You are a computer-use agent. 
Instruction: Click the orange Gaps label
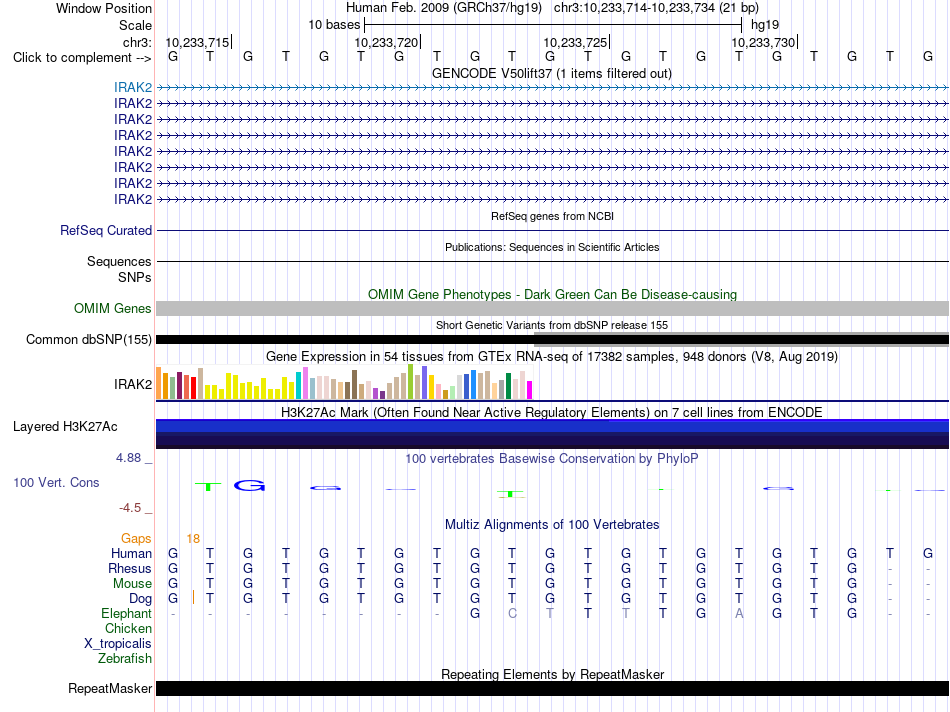pos(136,539)
